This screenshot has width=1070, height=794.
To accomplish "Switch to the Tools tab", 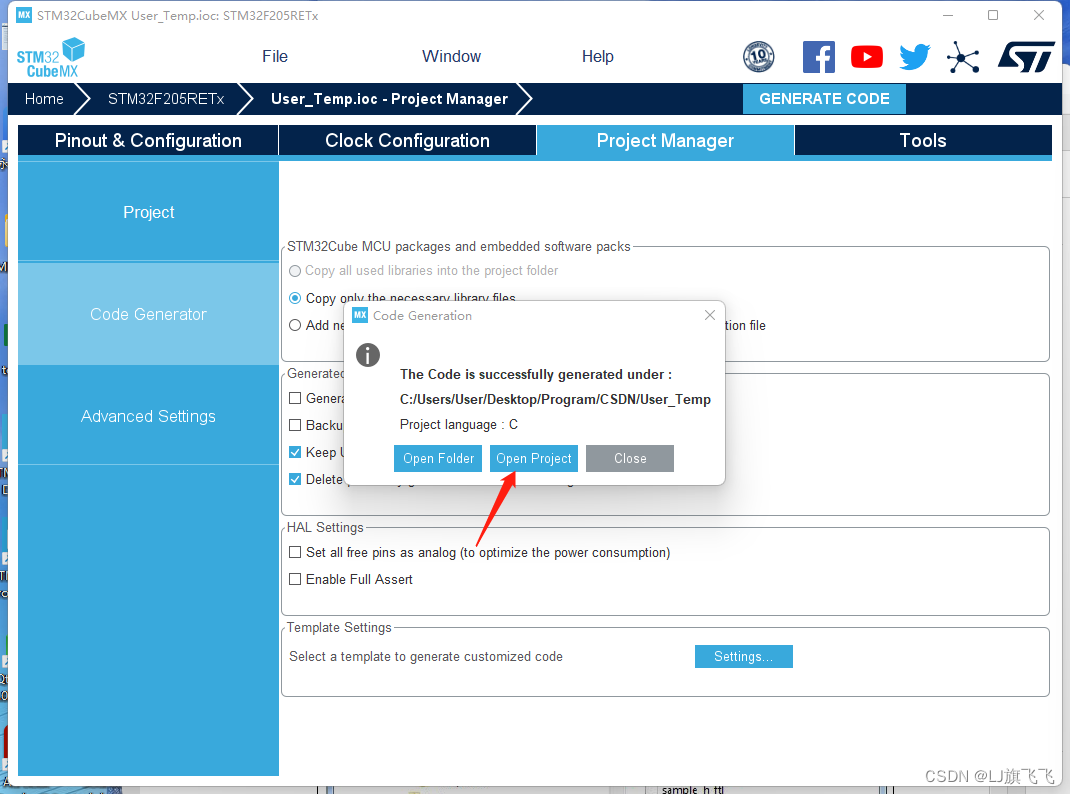I will pos(923,141).
